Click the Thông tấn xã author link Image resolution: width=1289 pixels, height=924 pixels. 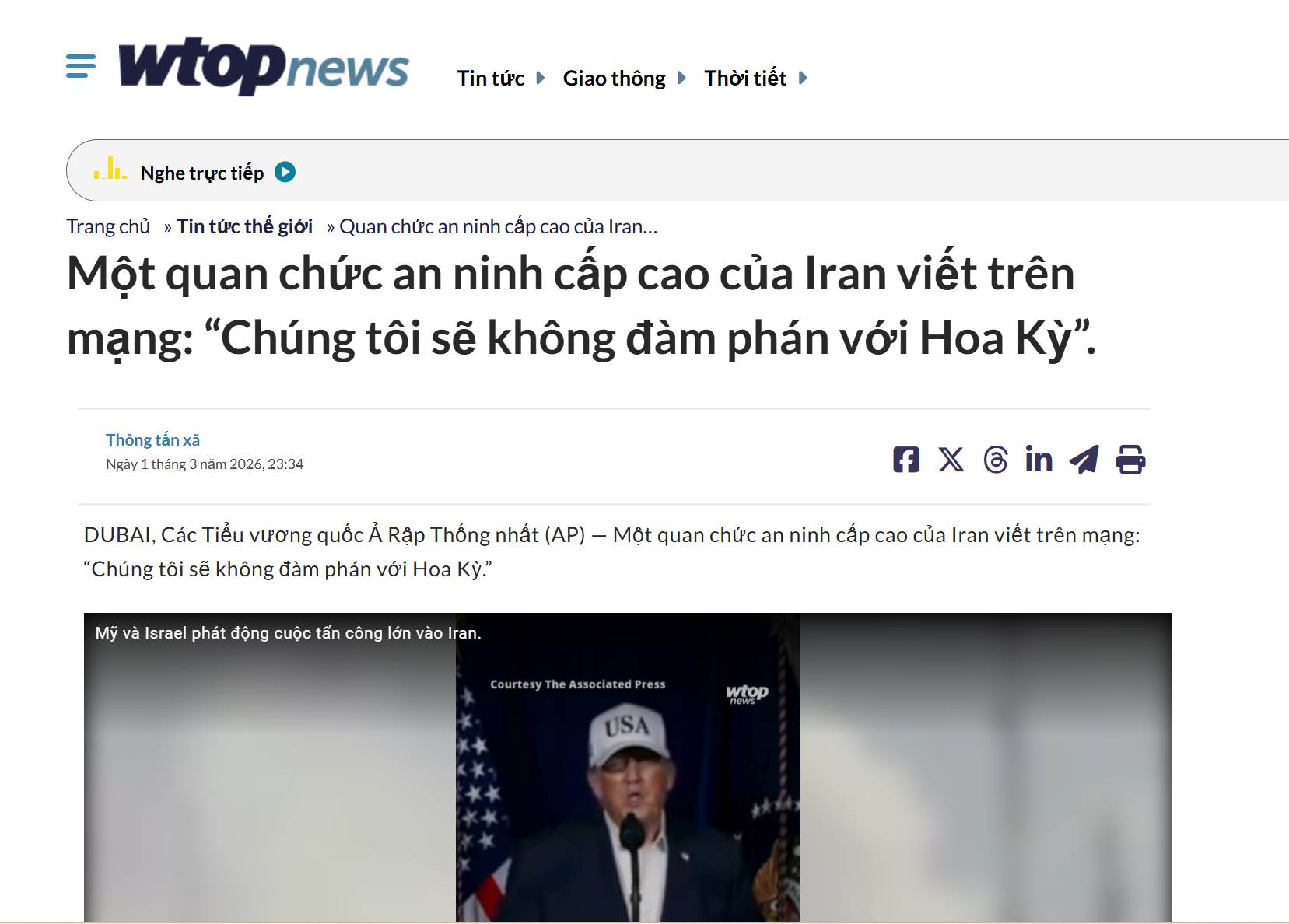[x=152, y=439]
